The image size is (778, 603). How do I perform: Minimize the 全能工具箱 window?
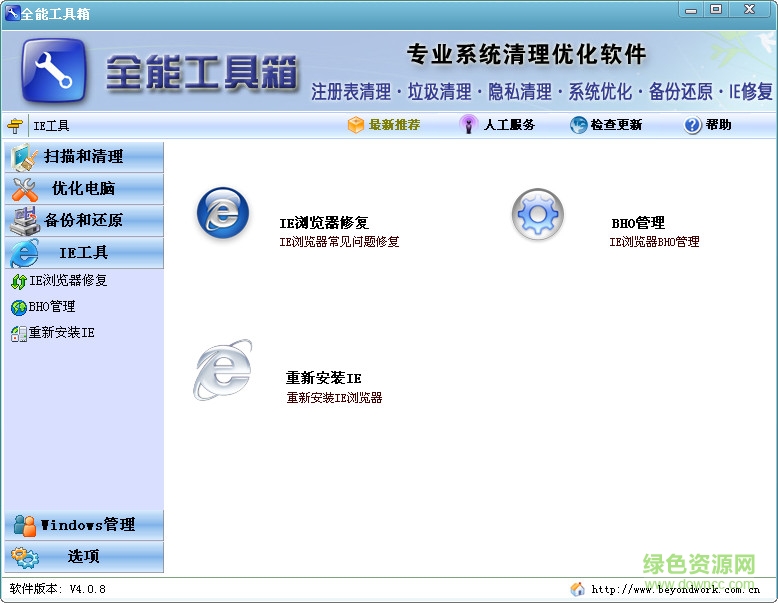(x=691, y=9)
